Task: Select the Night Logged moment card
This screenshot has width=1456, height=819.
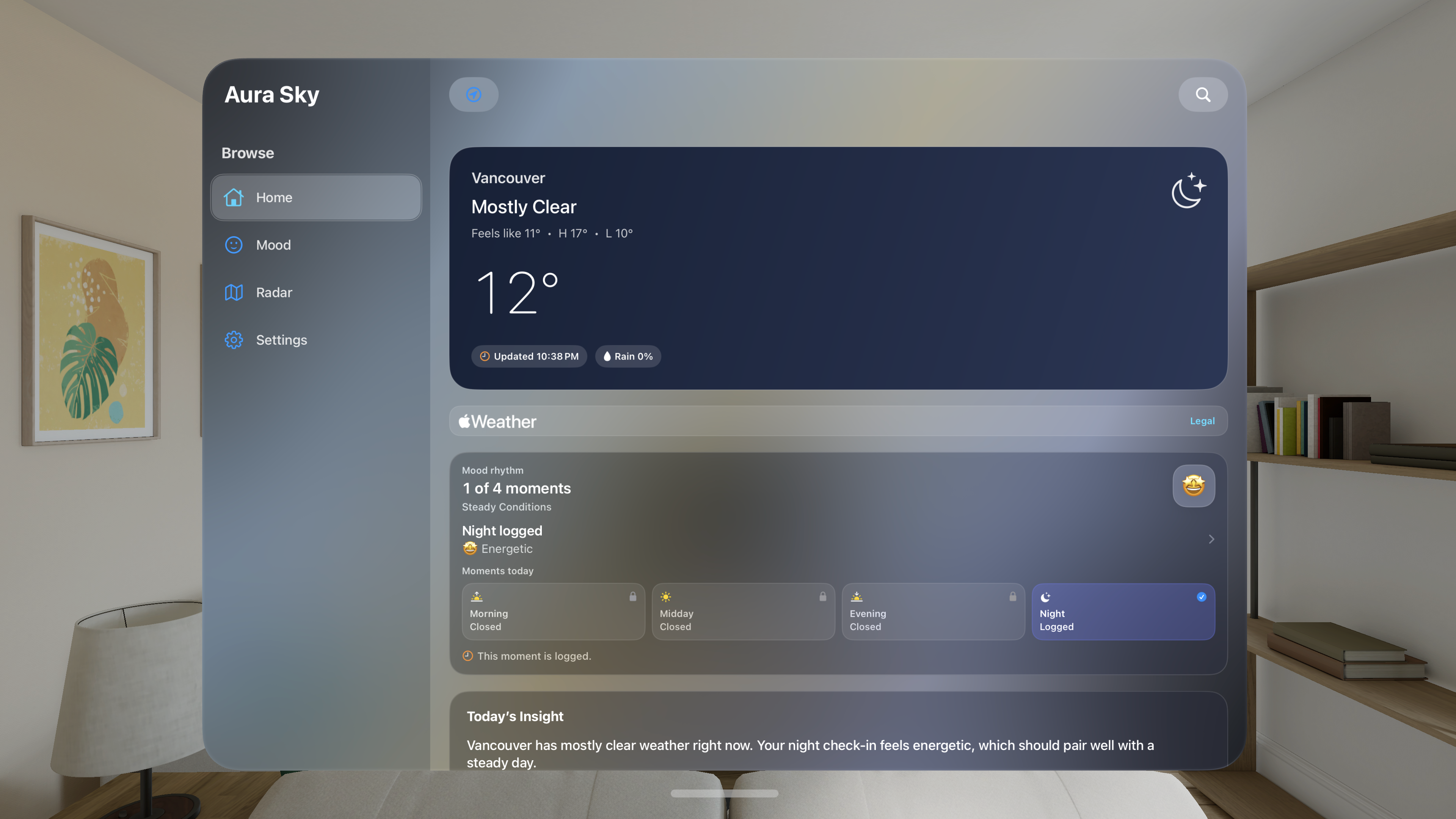Action: pyautogui.click(x=1123, y=612)
